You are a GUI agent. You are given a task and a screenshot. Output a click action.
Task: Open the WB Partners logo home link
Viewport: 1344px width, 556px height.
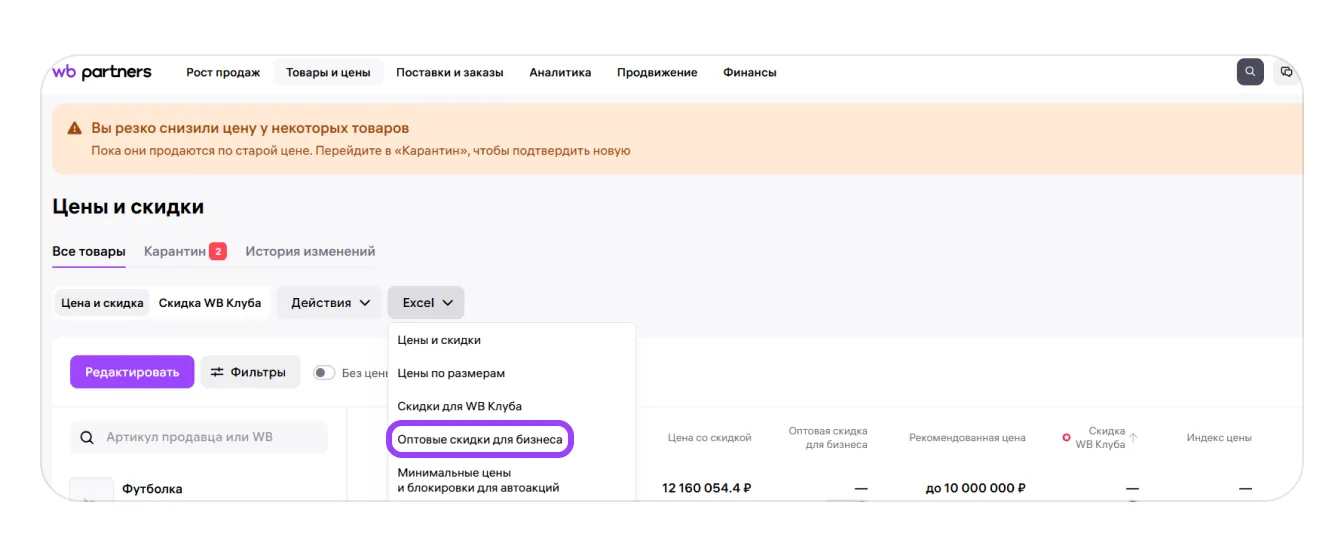102,72
